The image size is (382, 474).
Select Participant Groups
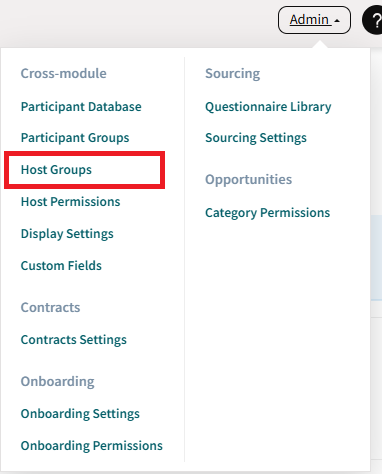pos(75,138)
